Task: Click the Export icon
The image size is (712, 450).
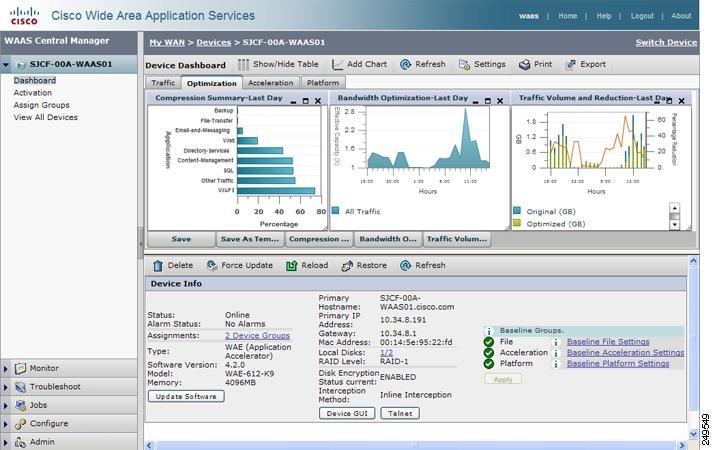Action: [571, 65]
